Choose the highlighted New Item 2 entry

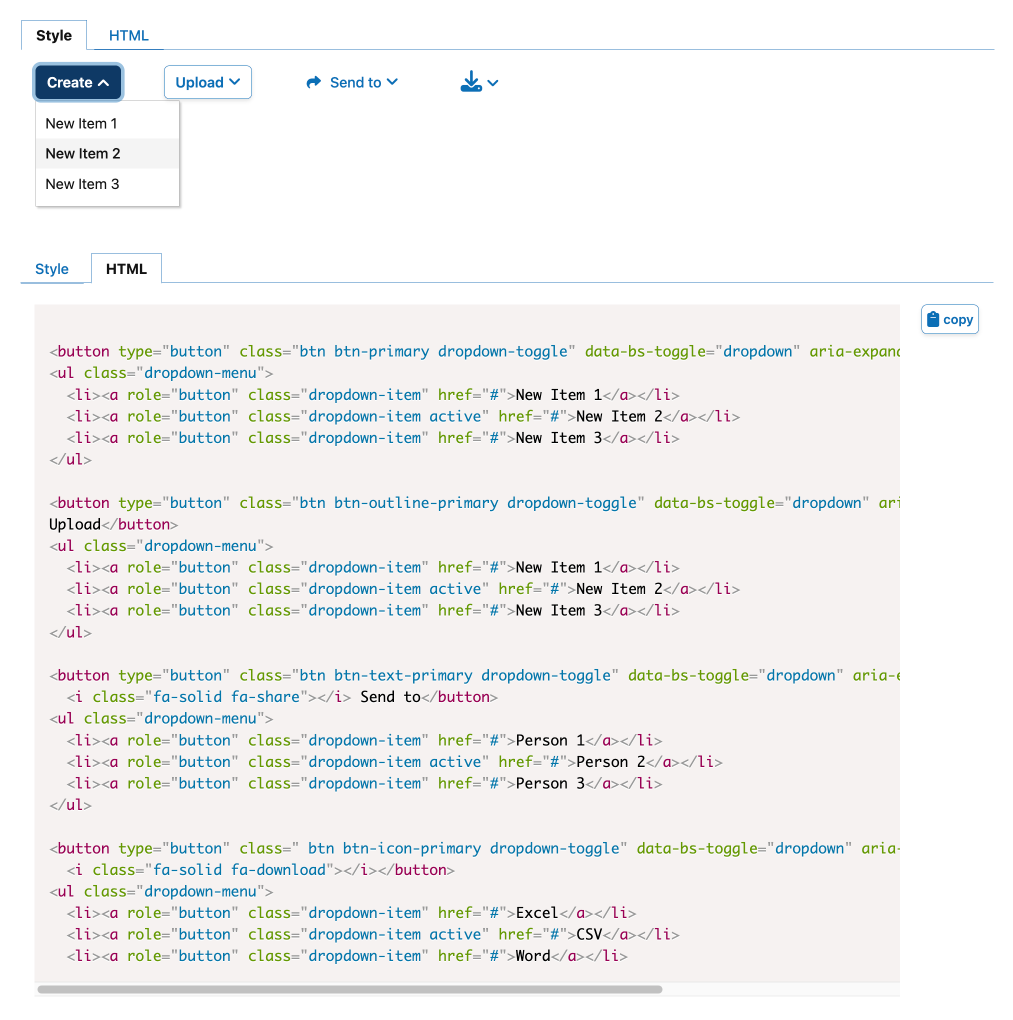[x=82, y=153]
